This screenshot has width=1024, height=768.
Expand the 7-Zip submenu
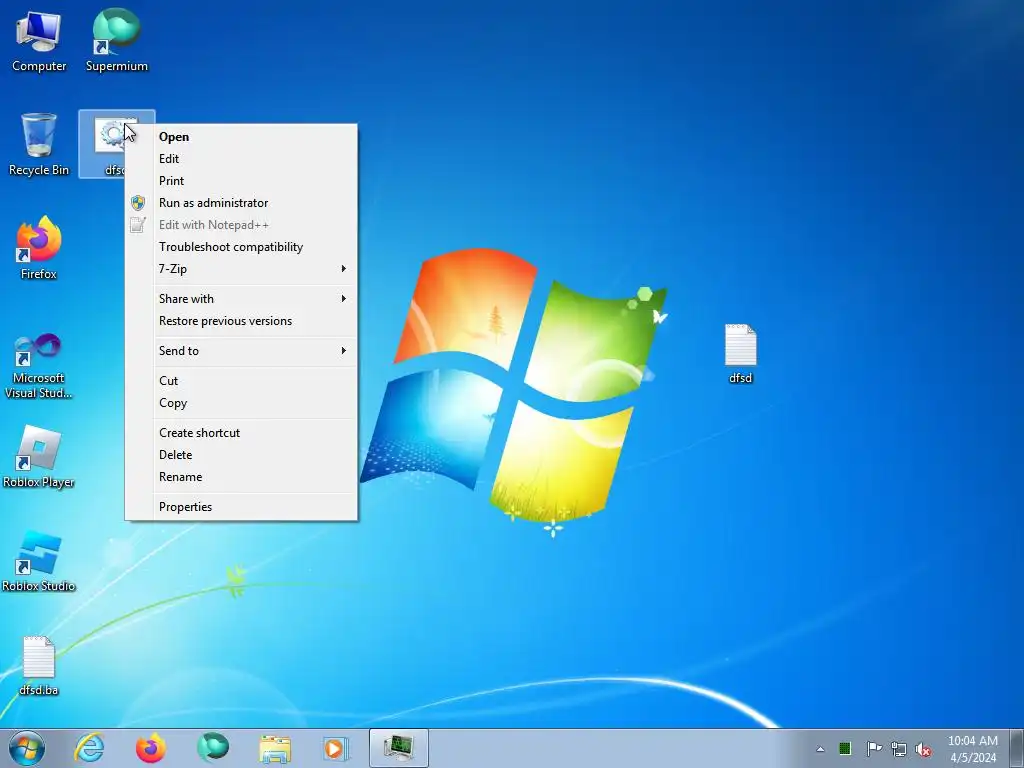pos(241,269)
